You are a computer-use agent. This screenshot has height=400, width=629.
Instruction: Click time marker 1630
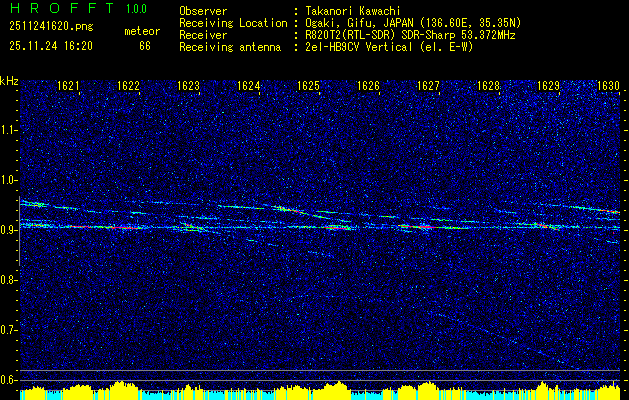[x=609, y=85]
